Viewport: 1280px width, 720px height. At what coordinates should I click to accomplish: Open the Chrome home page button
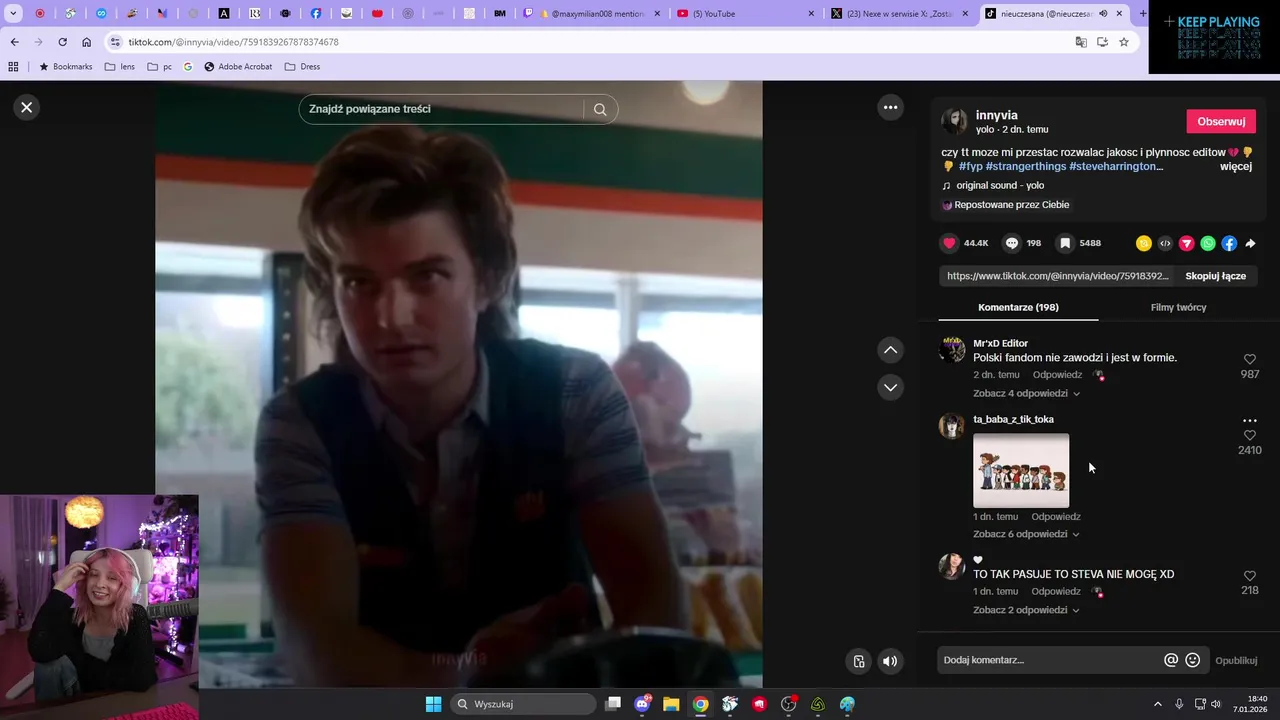[86, 42]
